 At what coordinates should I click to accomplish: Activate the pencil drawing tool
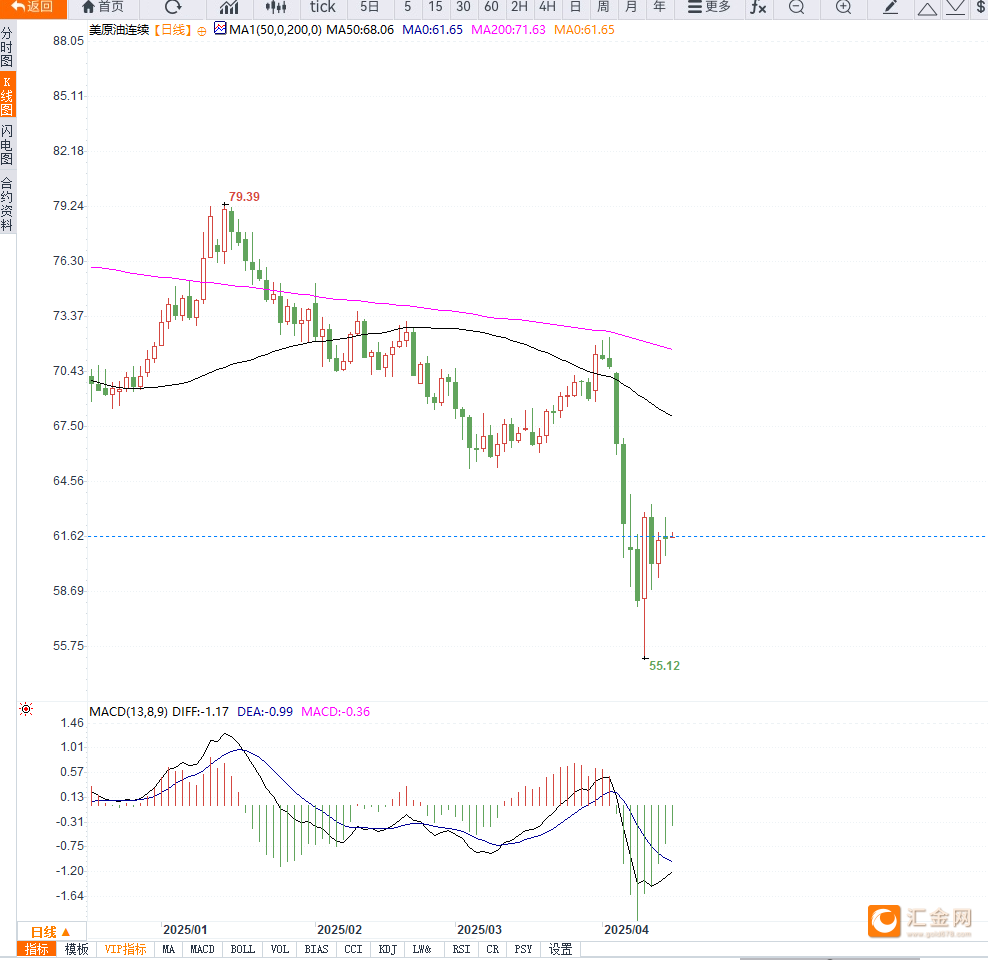(890, 7)
